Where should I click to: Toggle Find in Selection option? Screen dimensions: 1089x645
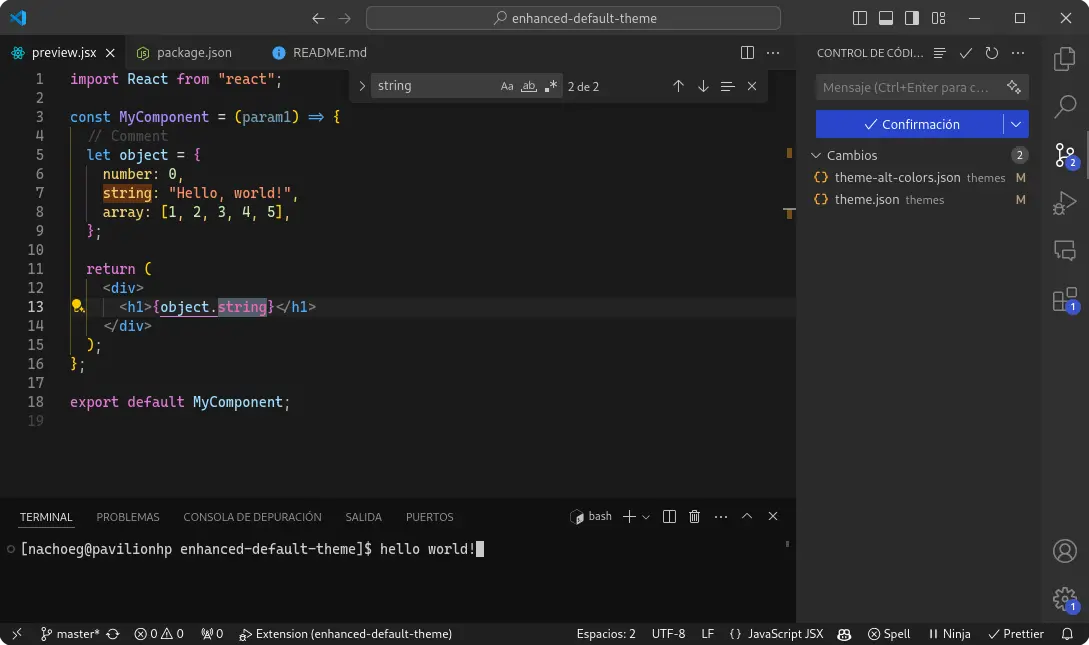(x=727, y=86)
